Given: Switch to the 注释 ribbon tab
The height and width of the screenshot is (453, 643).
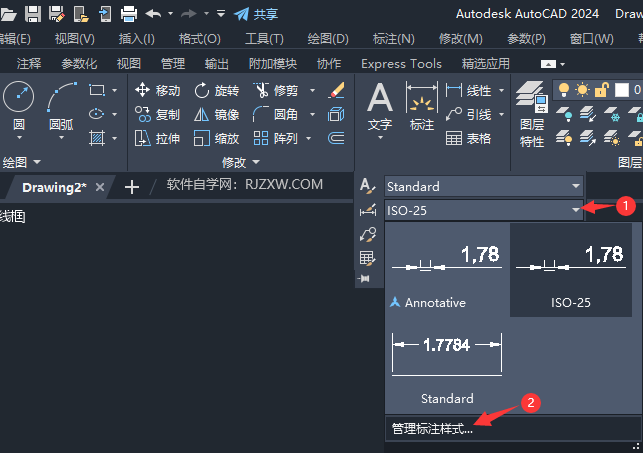Looking at the screenshot, I should click(29, 64).
